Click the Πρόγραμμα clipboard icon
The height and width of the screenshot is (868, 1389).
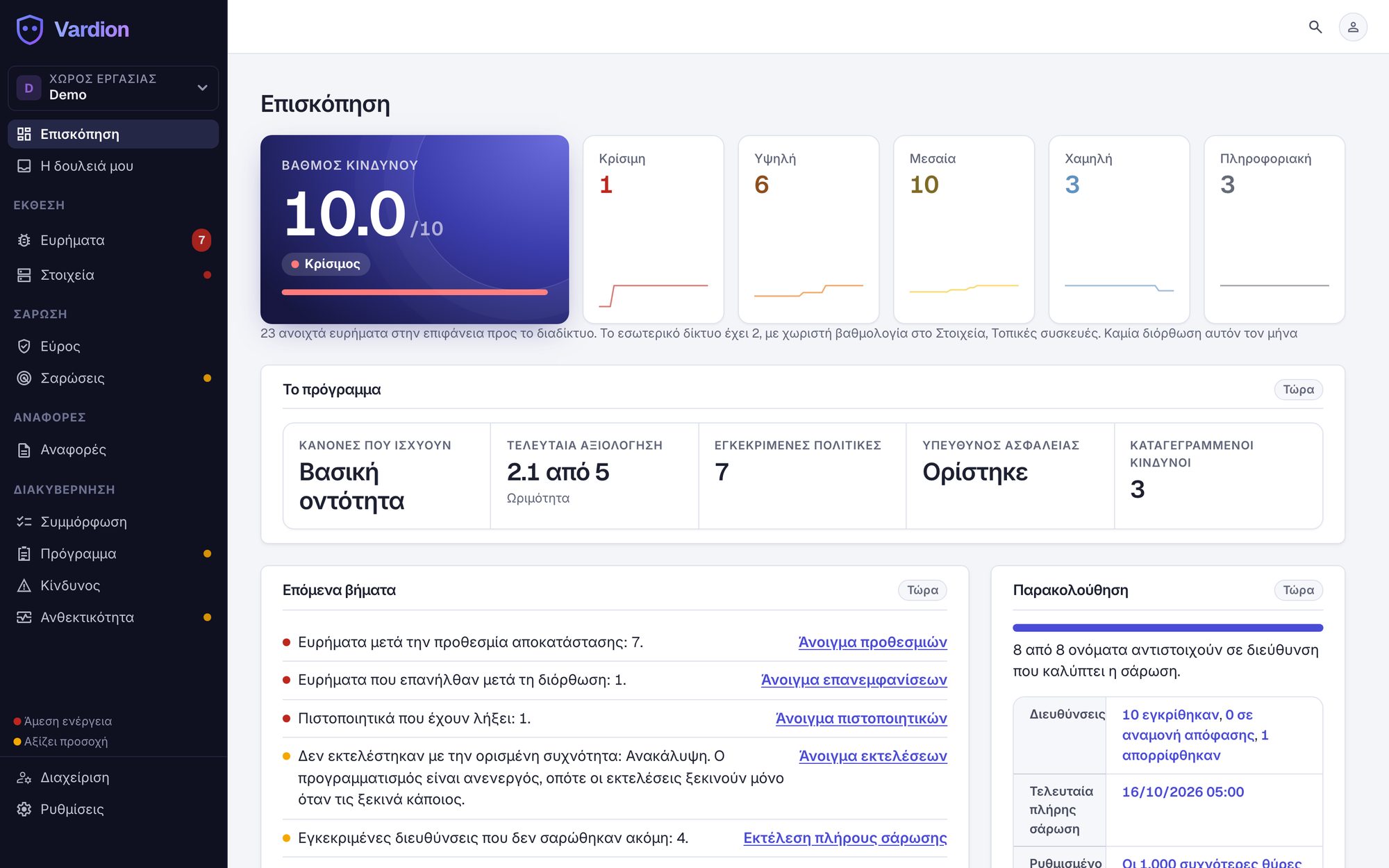24,553
